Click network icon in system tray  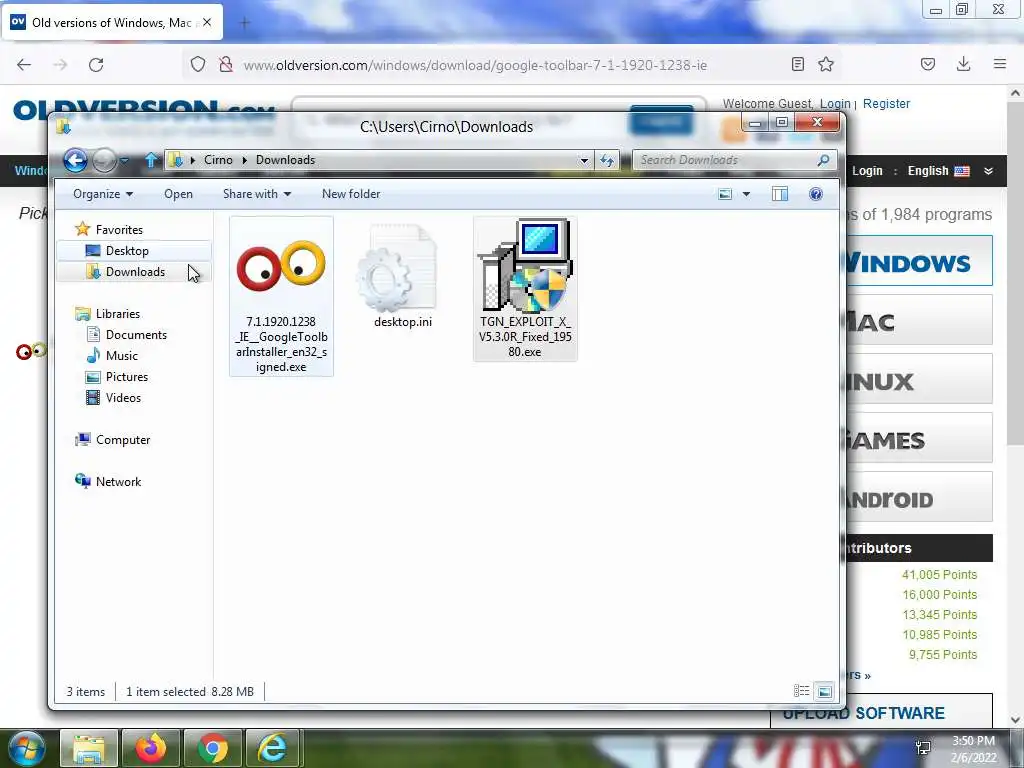pos(923,748)
